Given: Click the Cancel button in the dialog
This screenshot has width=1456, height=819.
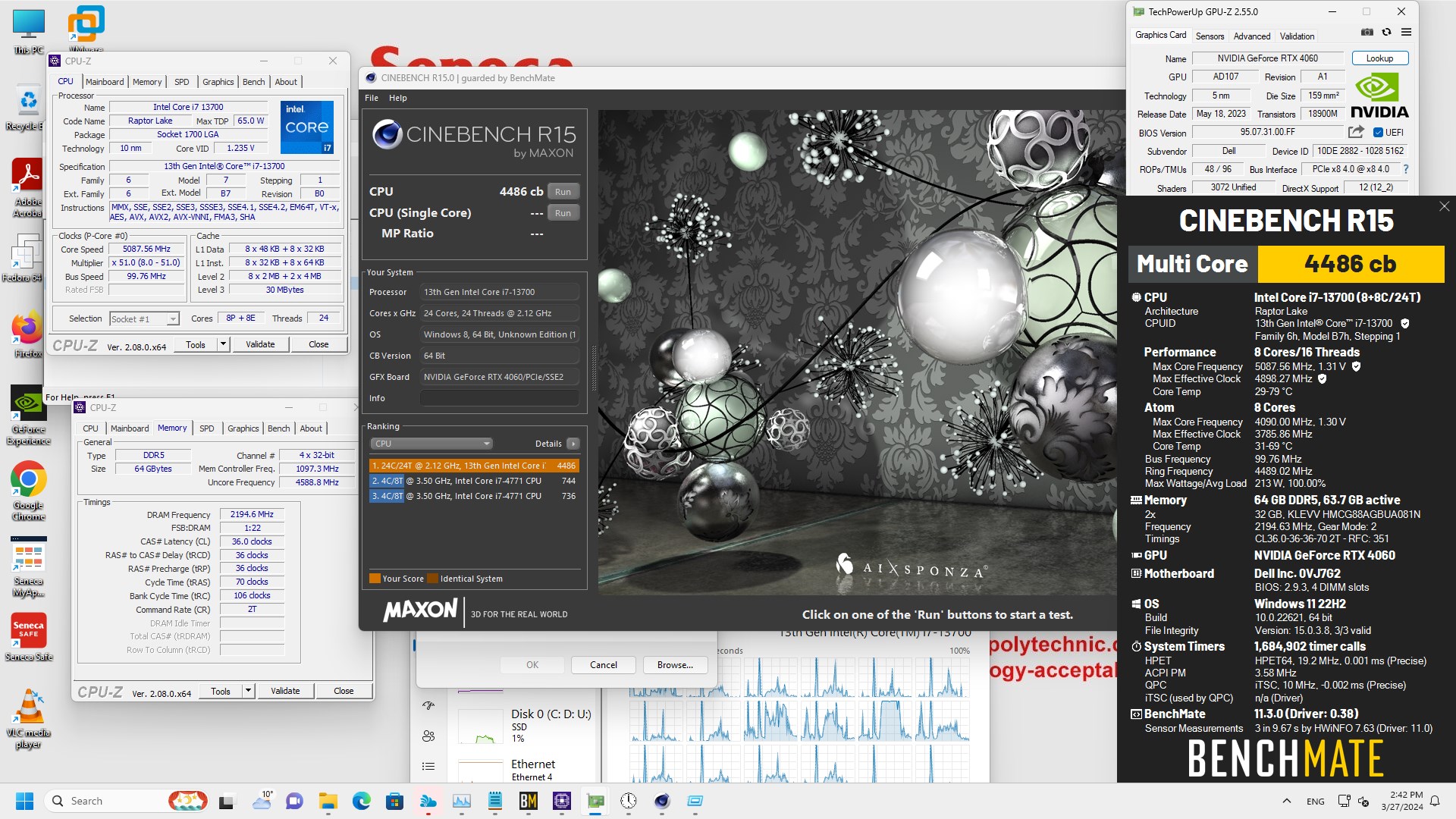Looking at the screenshot, I should coord(604,665).
